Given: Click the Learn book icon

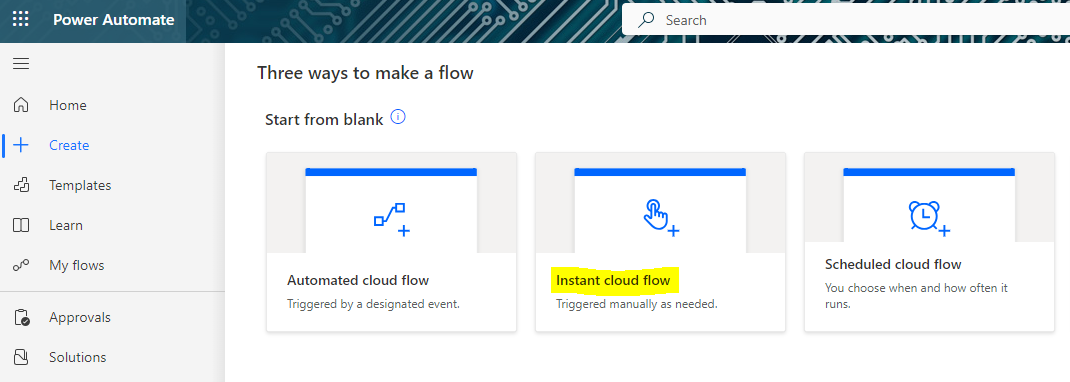Looking at the screenshot, I should (x=21, y=225).
